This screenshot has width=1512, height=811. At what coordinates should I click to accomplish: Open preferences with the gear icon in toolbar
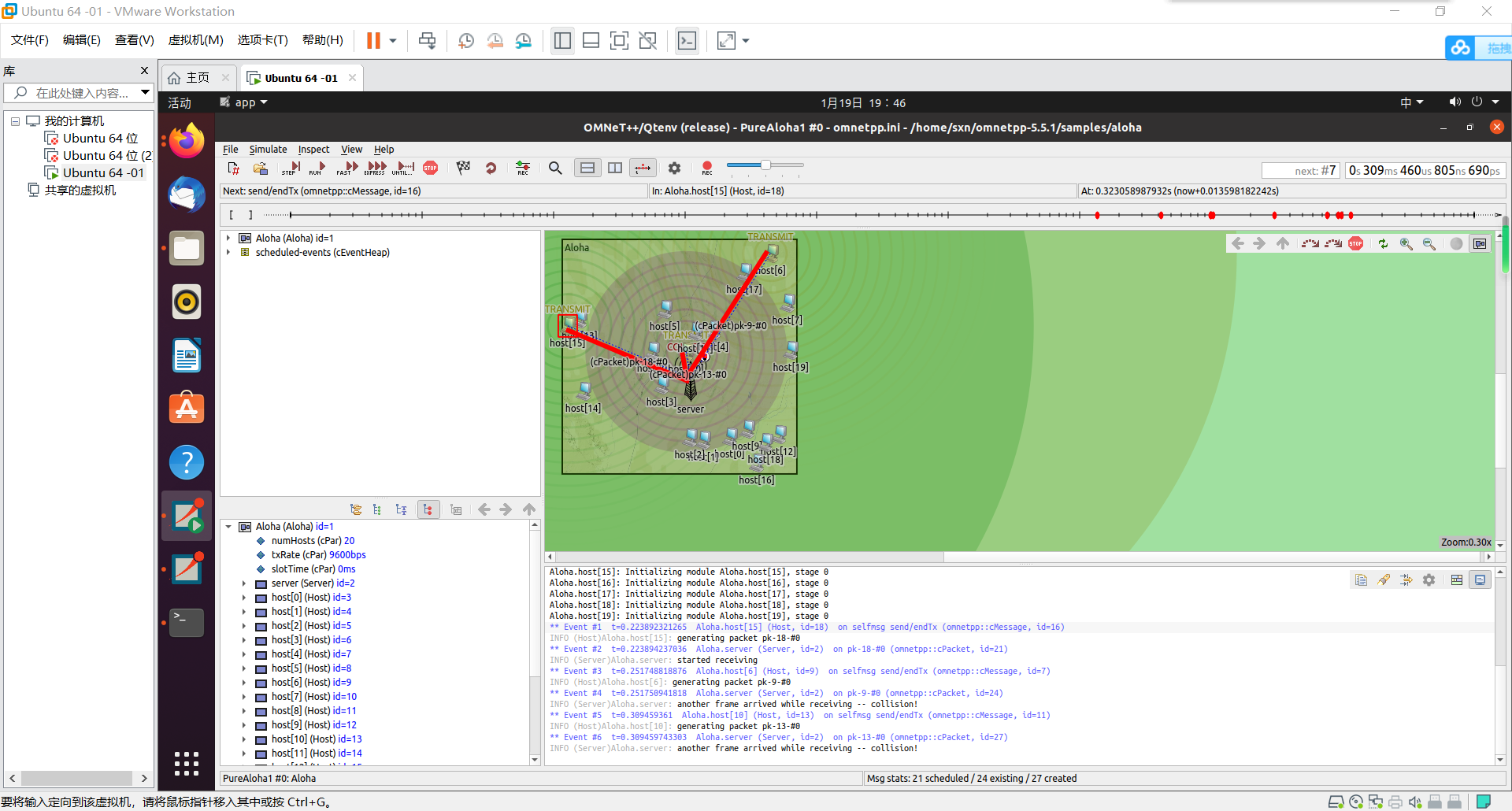click(x=674, y=168)
